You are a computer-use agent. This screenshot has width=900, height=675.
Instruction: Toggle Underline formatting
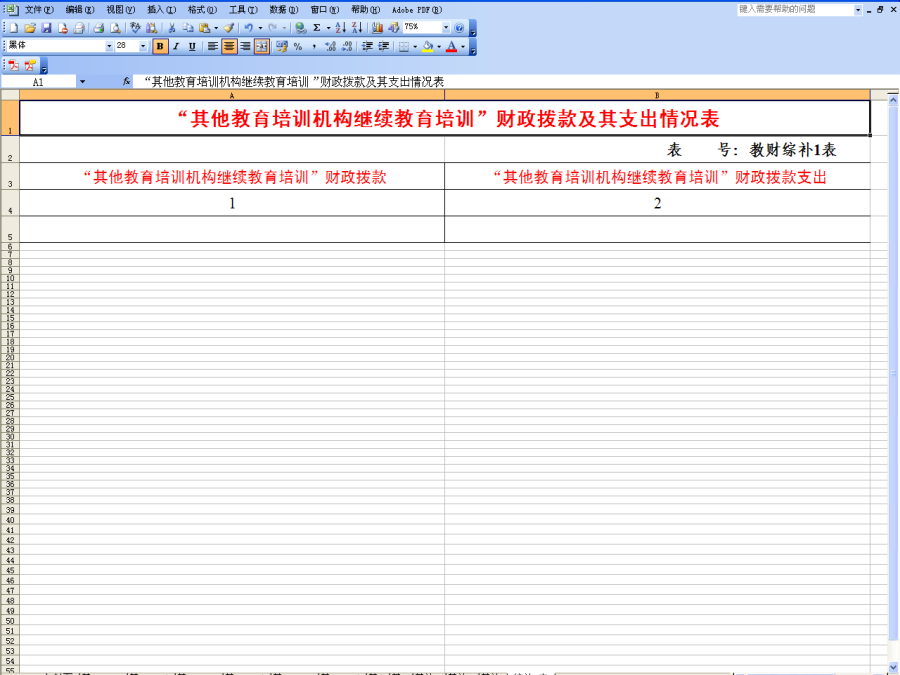(192, 46)
